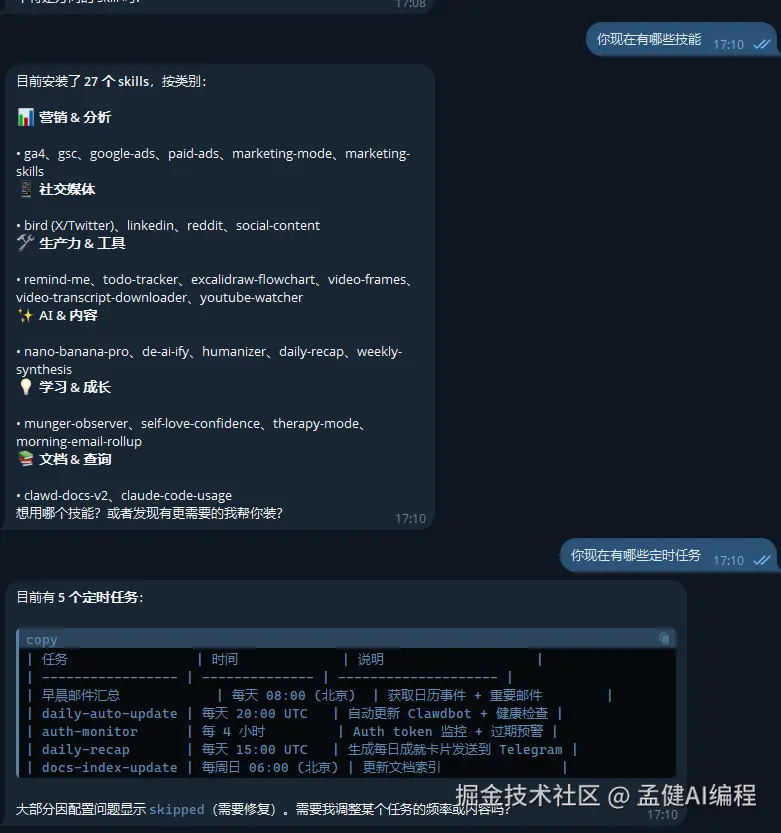Click the bar chart emoji beside 营销 & 分析
Screen dimensions: 781x833
point(26,117)
